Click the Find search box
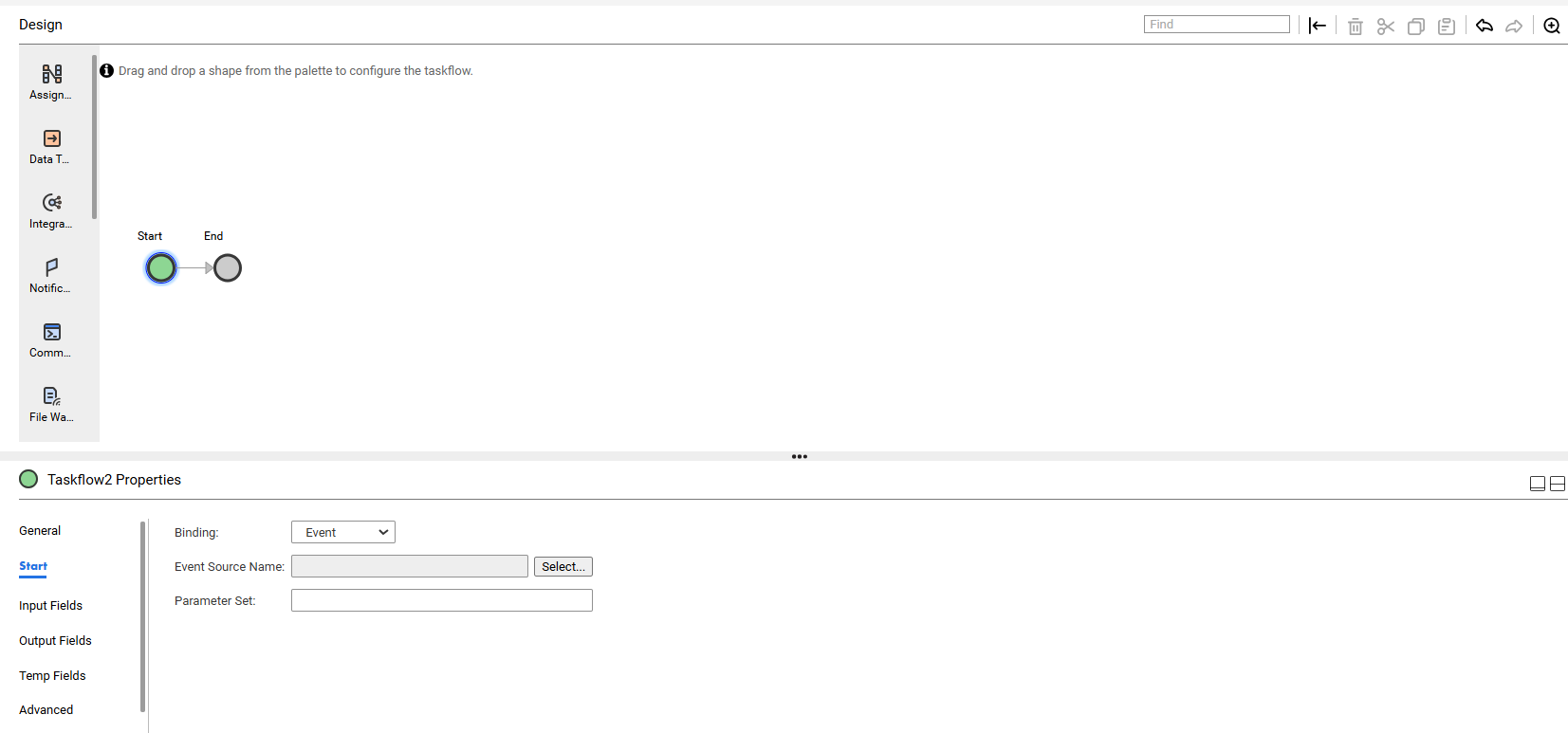 point(1217,25)
